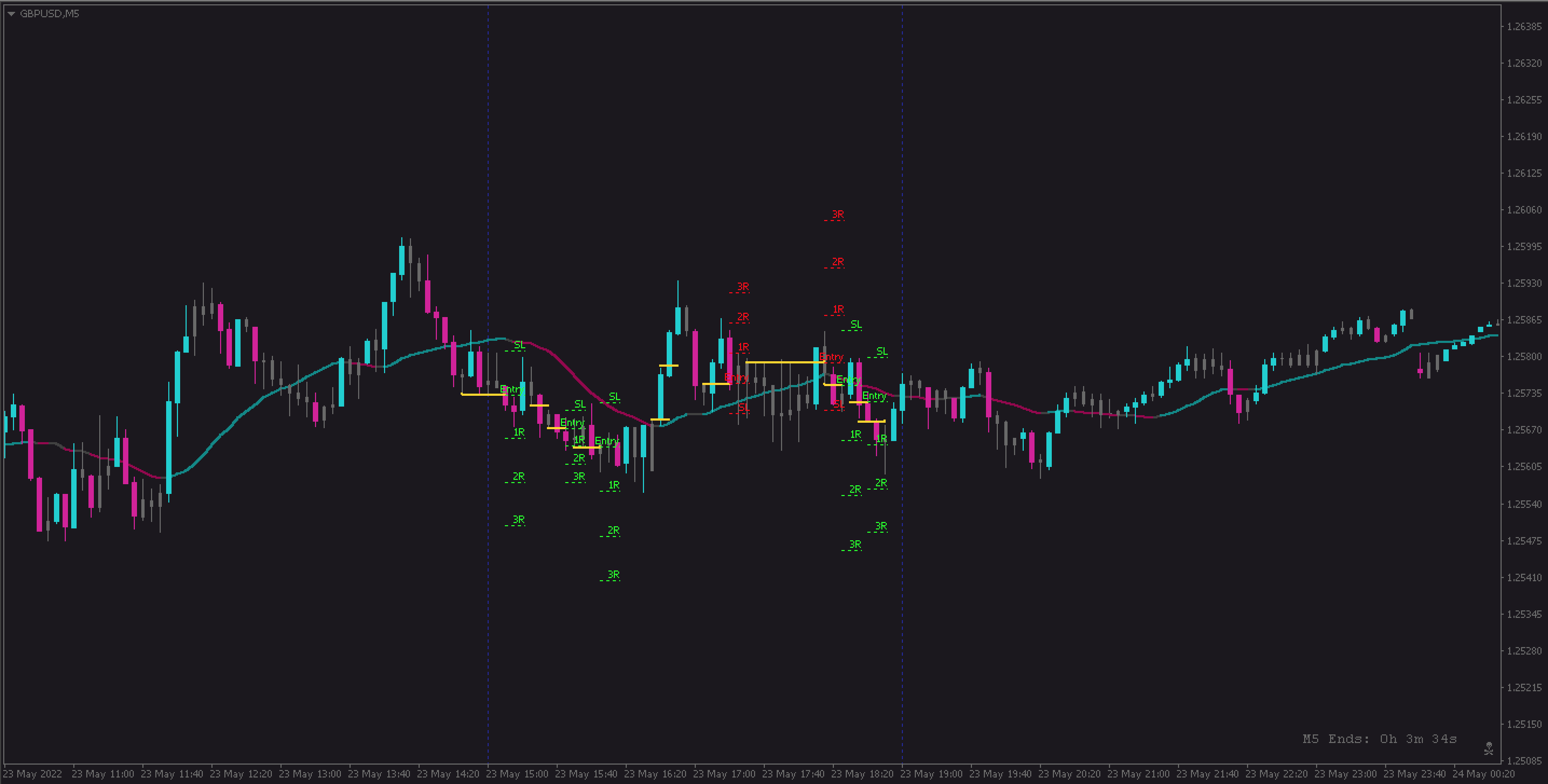
Task: Click the 24 May 00:20 time label
Action: point(1483,774)
